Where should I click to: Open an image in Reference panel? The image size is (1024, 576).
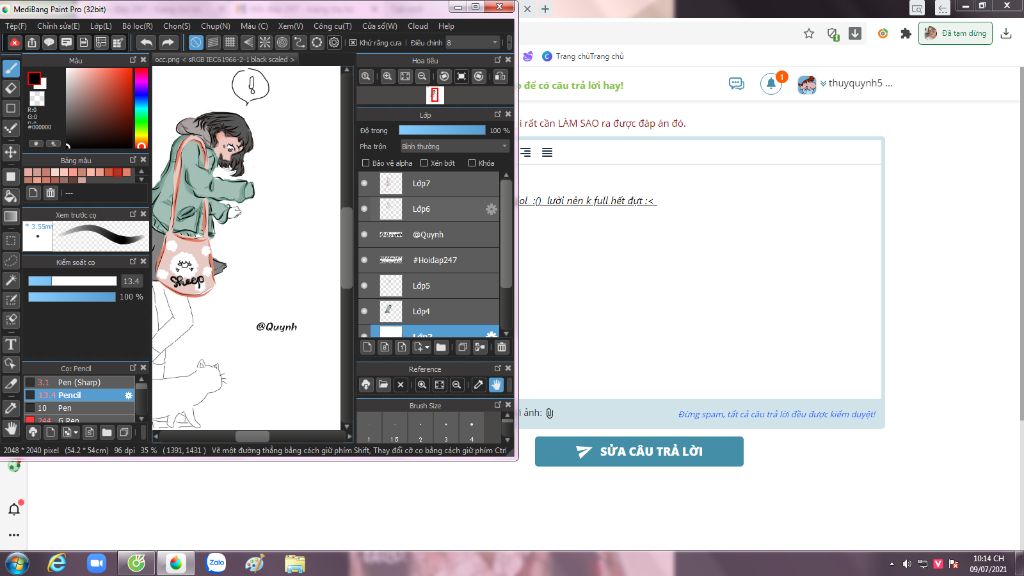coord(383,385)
